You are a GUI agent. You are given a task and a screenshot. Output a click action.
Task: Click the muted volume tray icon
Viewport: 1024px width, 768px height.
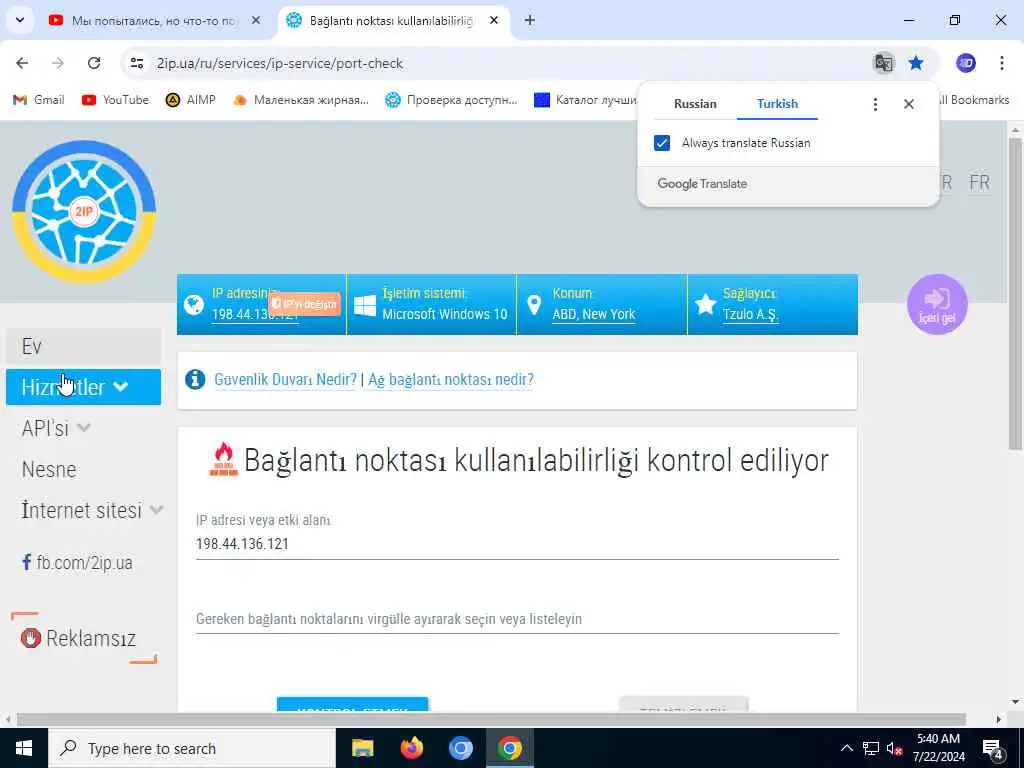(x=895, y=748)
